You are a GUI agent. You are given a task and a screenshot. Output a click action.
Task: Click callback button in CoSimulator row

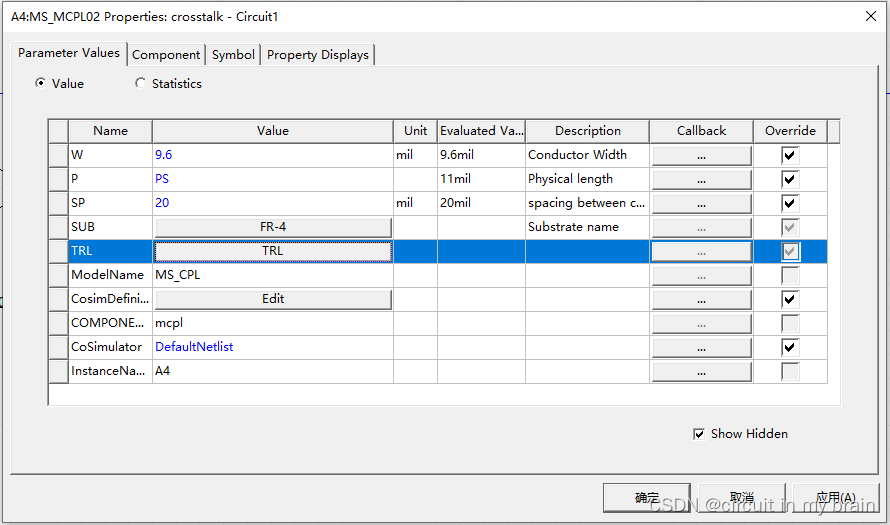[x=701, y=347]
